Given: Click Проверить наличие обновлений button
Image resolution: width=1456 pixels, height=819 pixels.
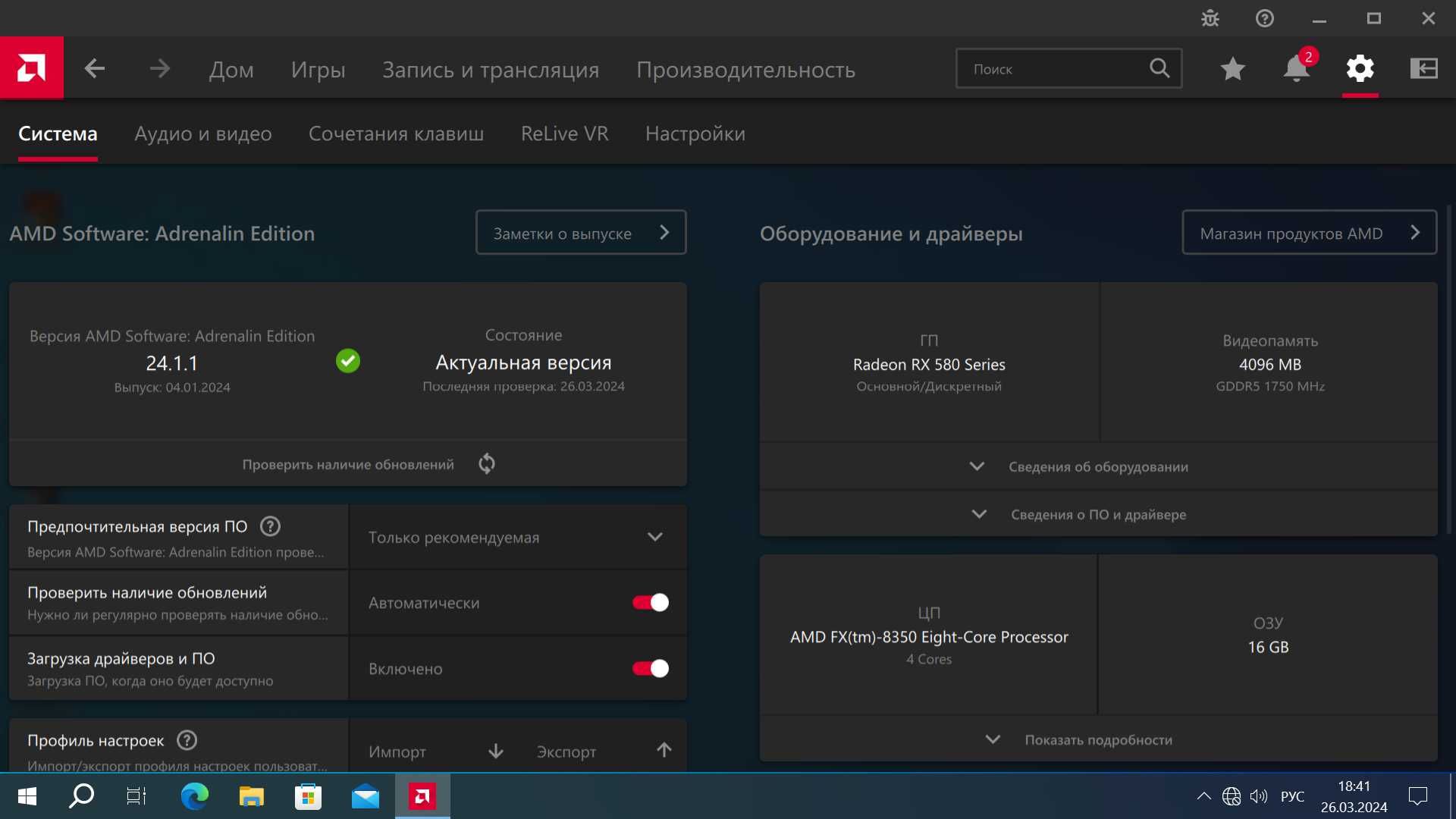Looking at the screenshot, I should click(x=348, y=464).
